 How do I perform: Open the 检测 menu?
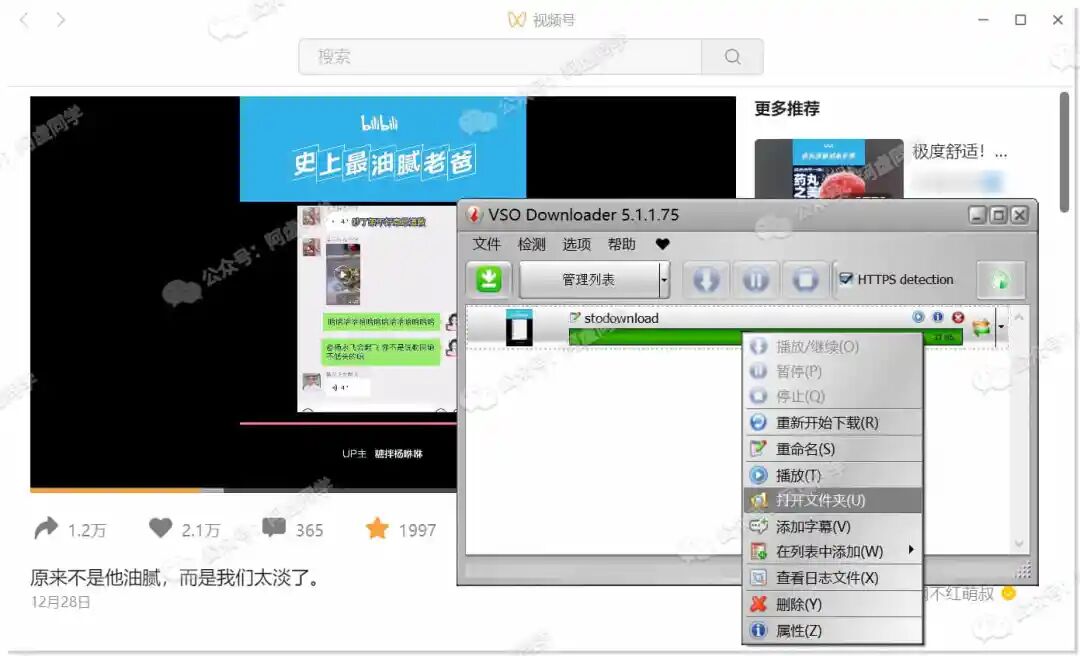tap(532, 244)
